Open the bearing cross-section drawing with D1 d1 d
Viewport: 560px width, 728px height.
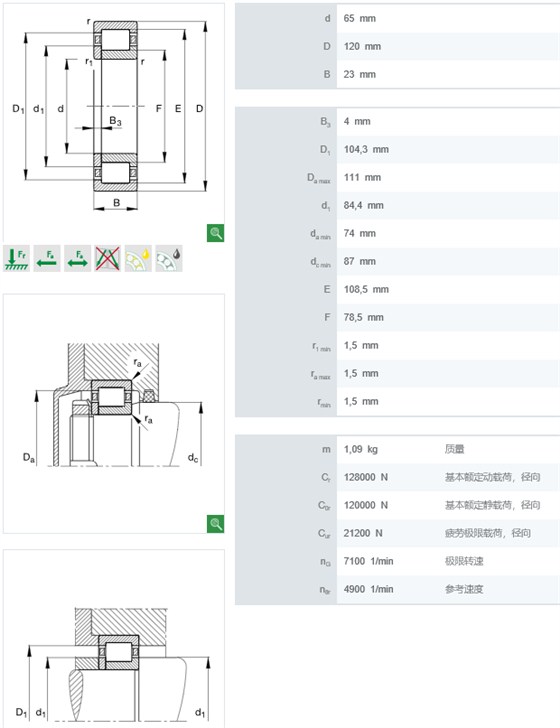[114, 122]
